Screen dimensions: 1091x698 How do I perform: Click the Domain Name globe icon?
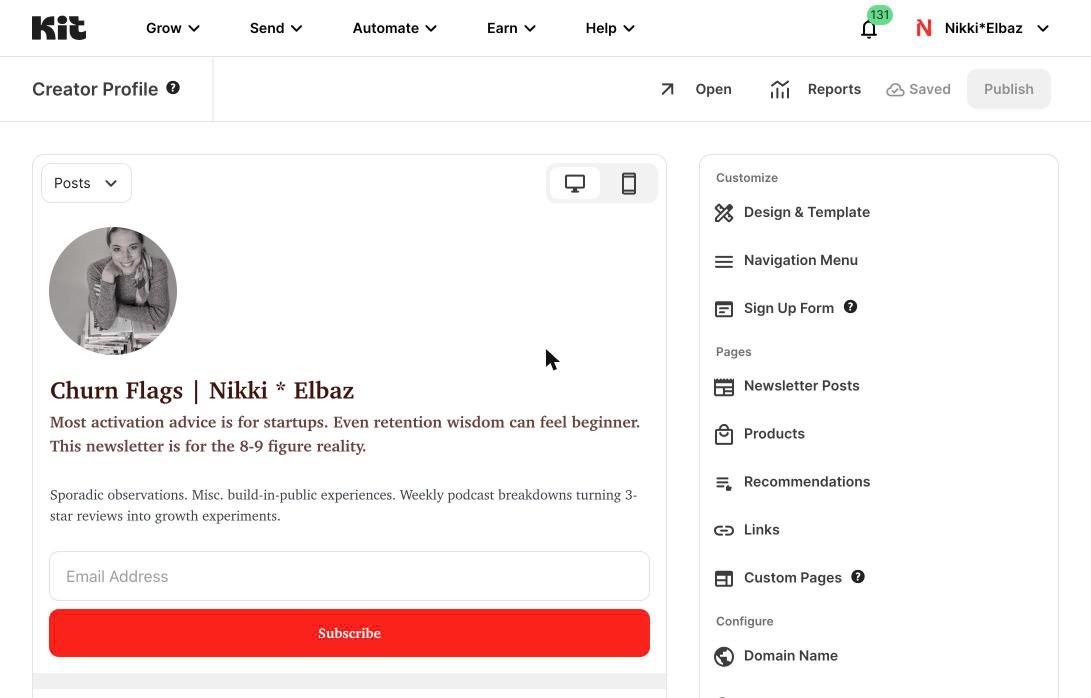click(724, 657)
